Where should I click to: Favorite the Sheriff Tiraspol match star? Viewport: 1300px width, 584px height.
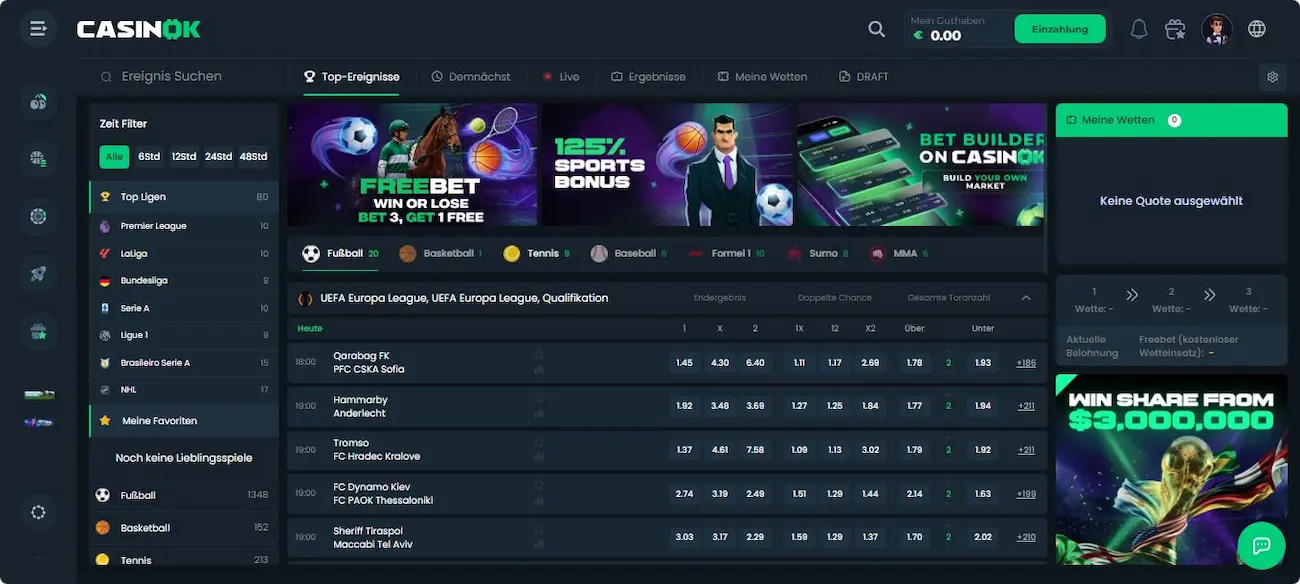tap(539, 529)
